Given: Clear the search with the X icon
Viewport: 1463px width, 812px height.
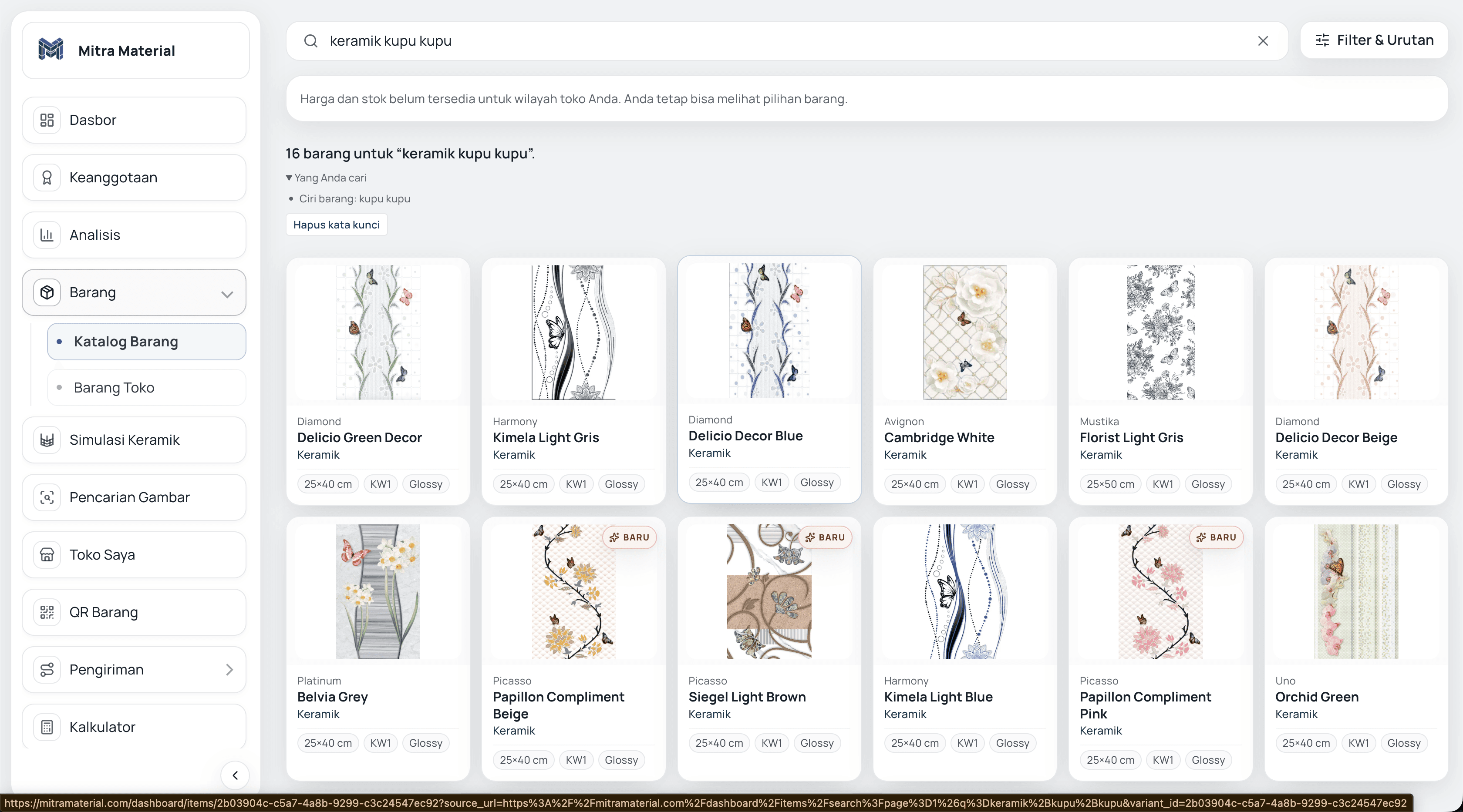Looking at the screenshot, I should click(1263, 41).
